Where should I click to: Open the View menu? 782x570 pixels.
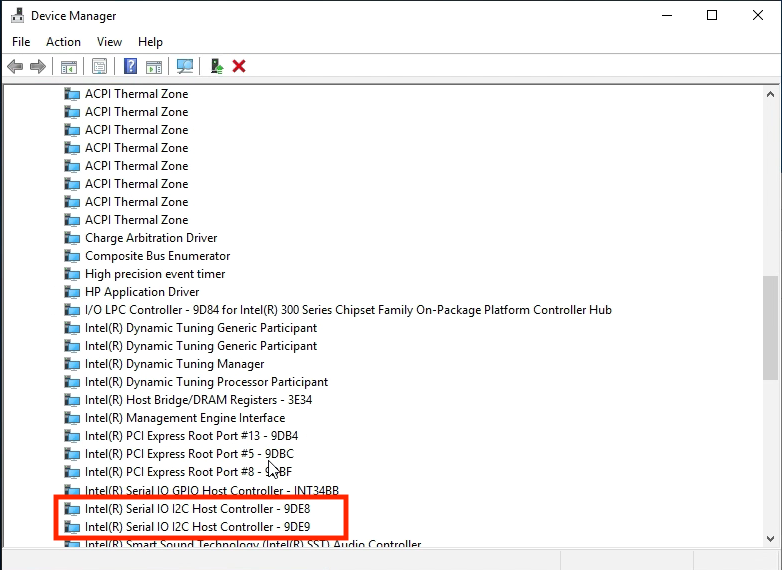point(109,42)
